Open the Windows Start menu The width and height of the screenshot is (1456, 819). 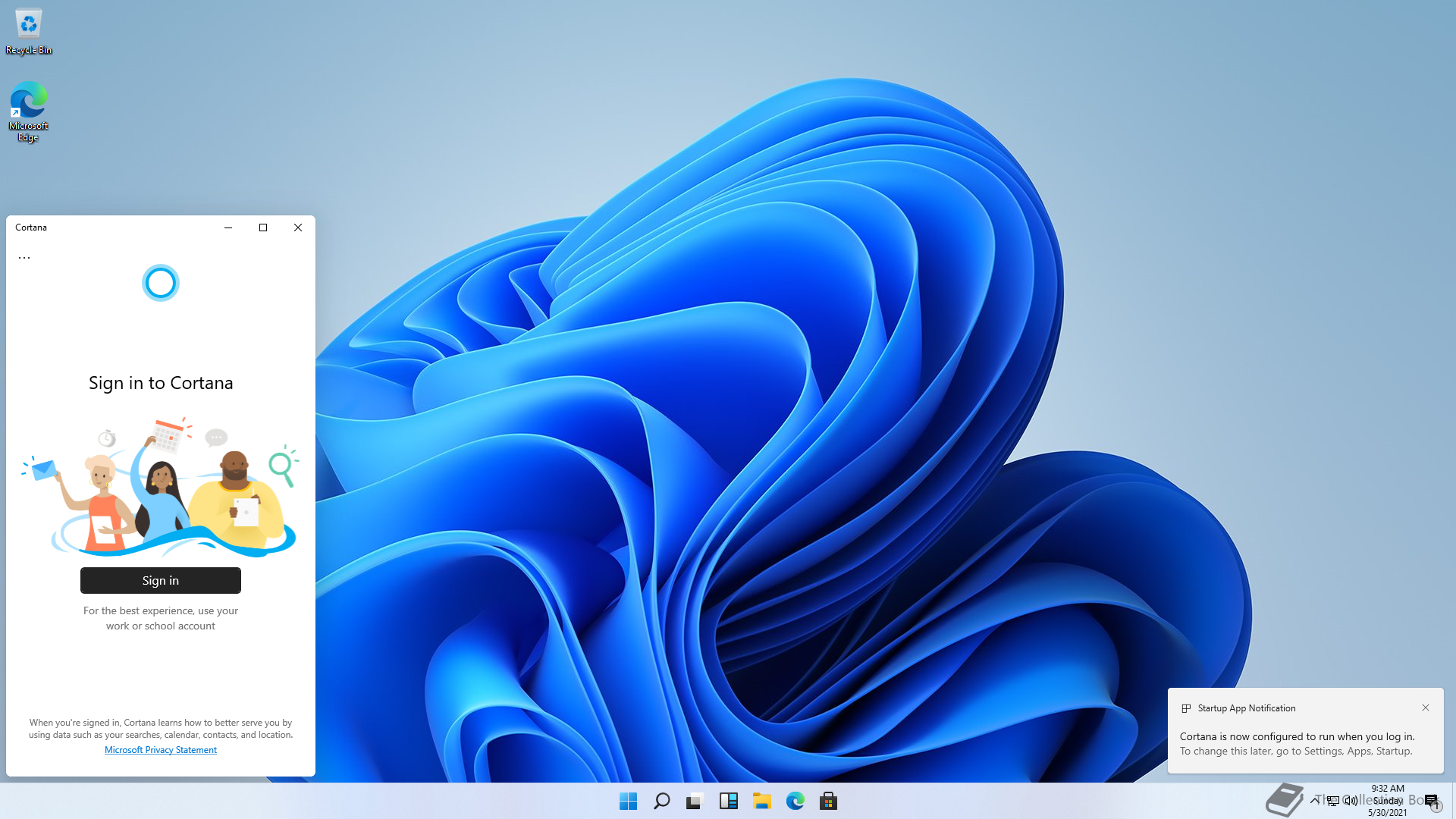pyautogui.click(x=629, y=801)
